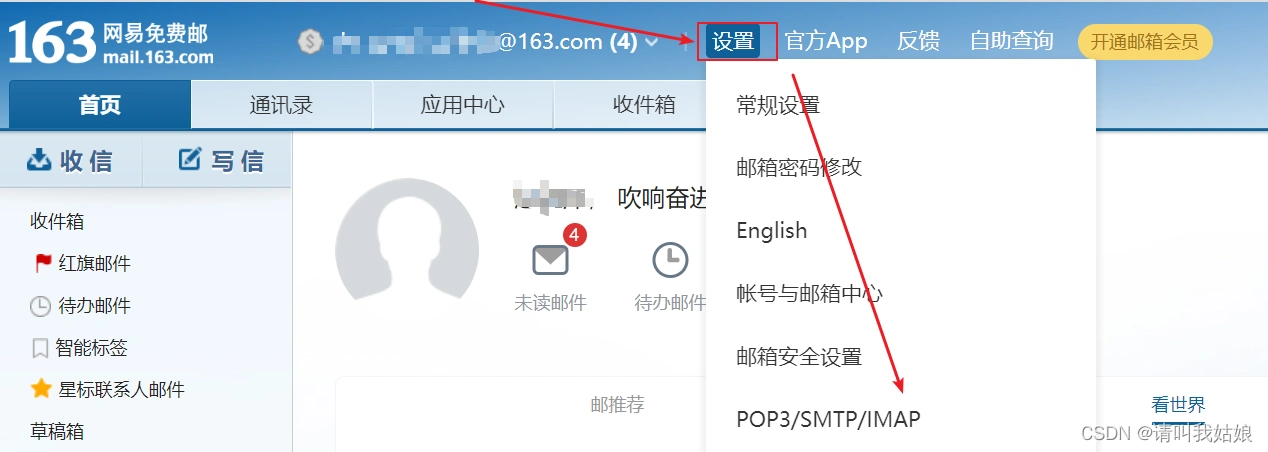
Task: Open the 官方App link
Action: 825,41
